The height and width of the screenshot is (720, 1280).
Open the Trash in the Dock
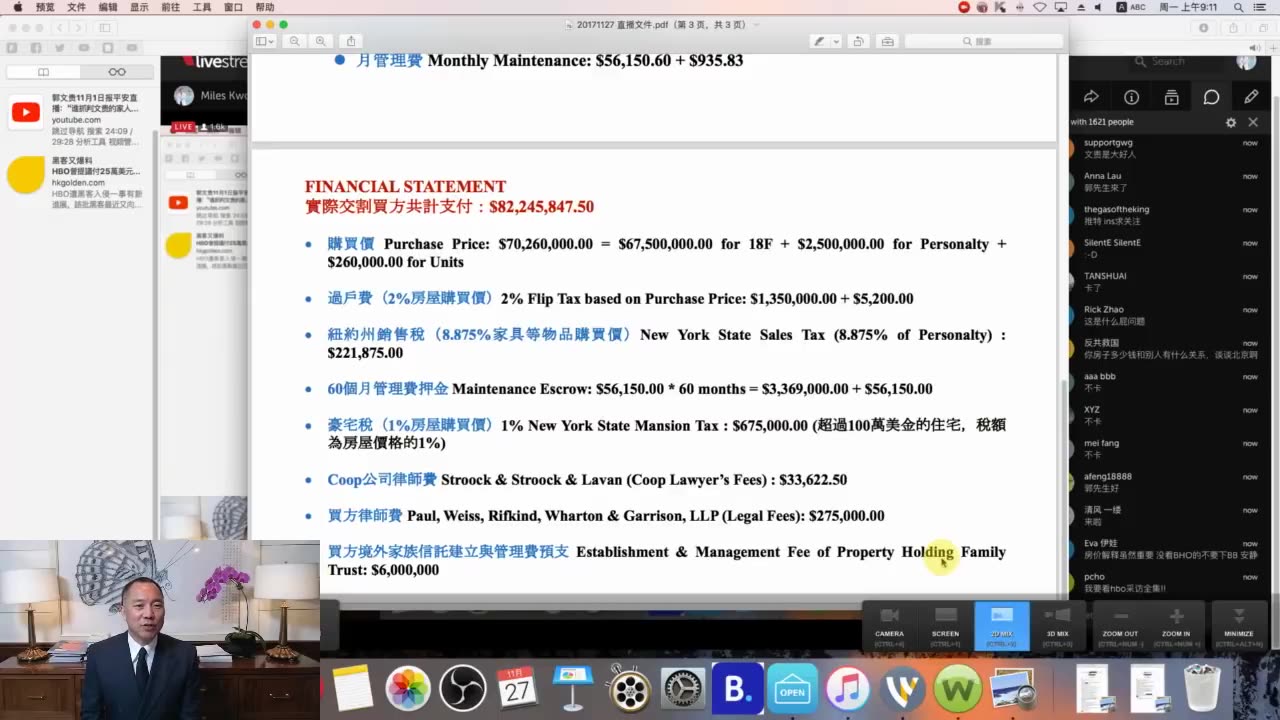coord(1201,688)
